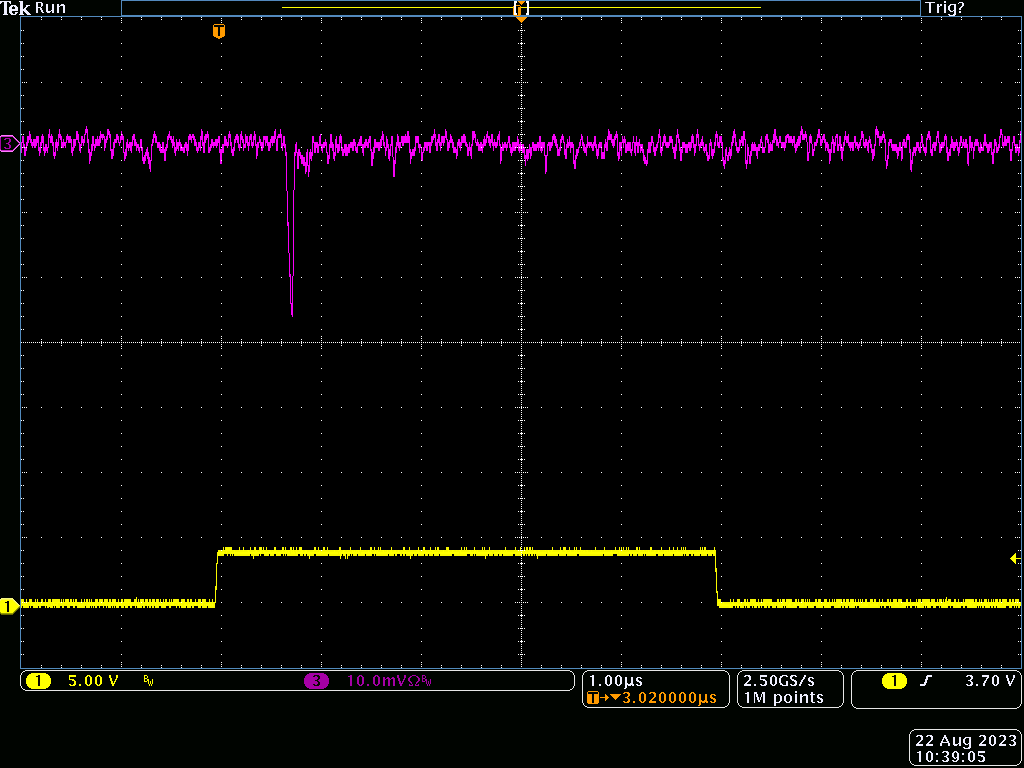
Task: Click the 3.70 V trigger level readout
Action: tap(989, 681)
